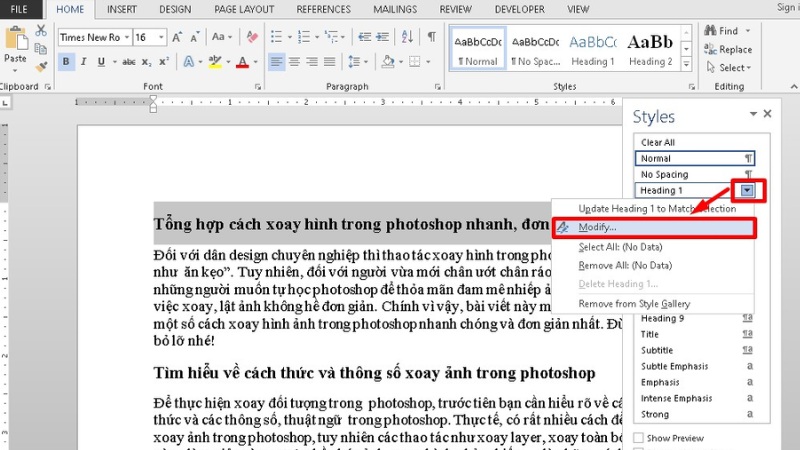Toggle Subscript formatting
The width and height of the screenshot is (800, 450).
[146, 62]
